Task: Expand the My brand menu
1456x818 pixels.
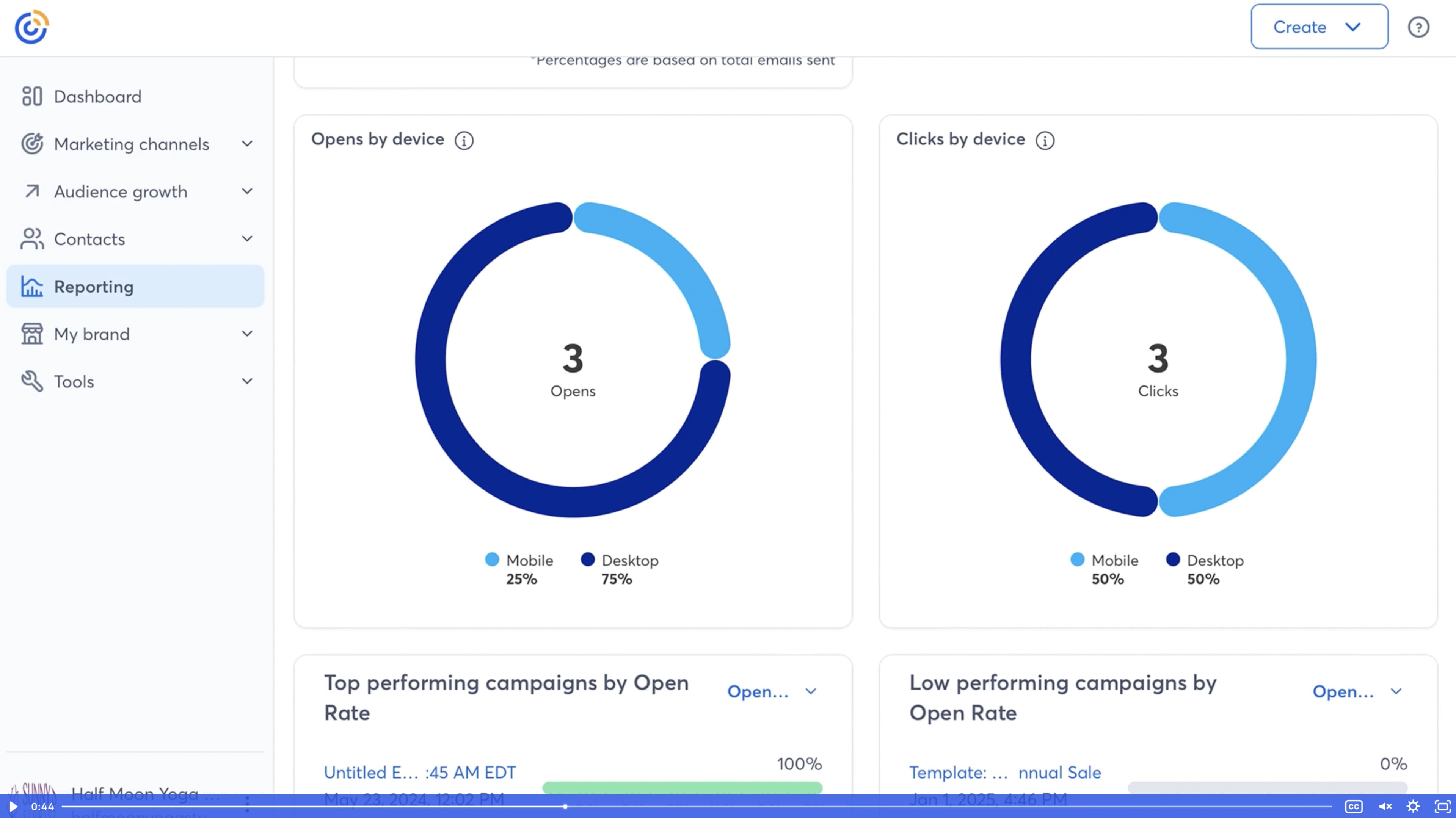Action: tap(247, 333)
